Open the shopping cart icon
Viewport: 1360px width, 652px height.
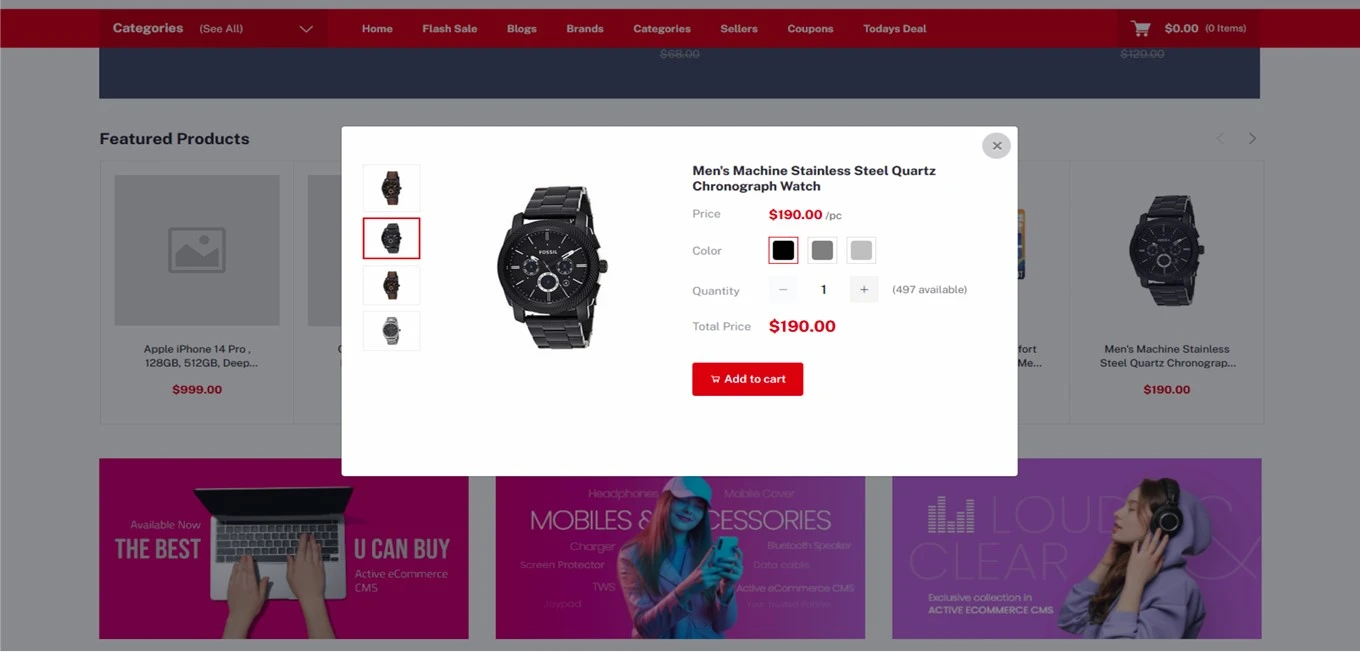click(1140, 28)
